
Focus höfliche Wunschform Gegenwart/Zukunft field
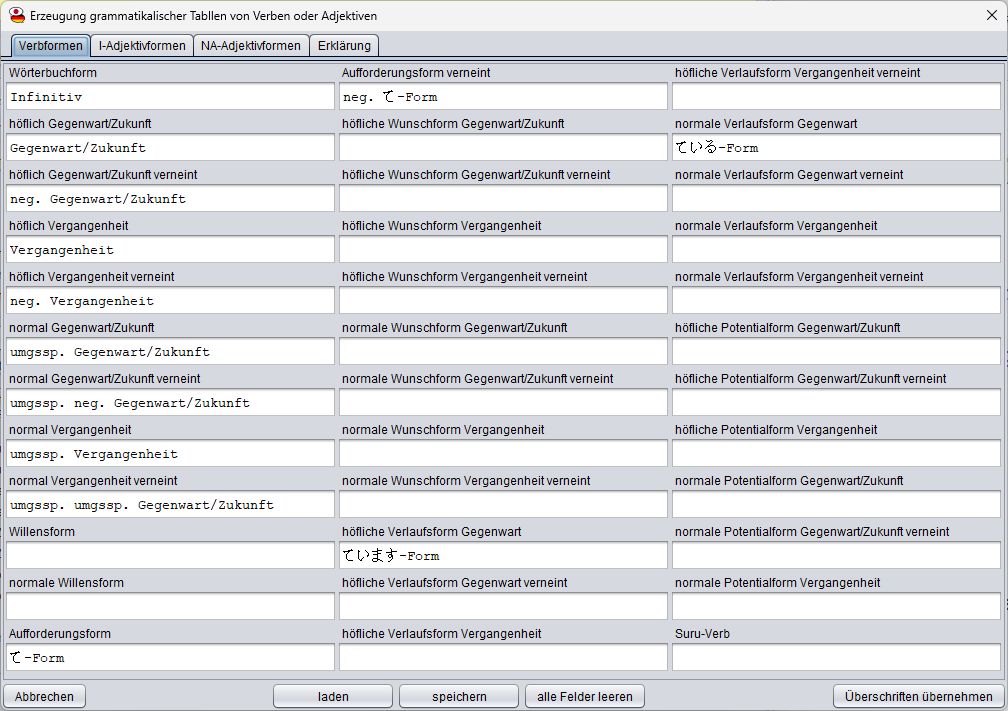(503, 148)
